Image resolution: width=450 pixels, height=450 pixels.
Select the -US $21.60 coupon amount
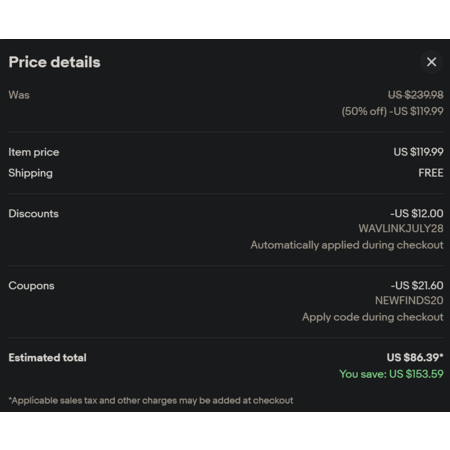tap(417, 285)
